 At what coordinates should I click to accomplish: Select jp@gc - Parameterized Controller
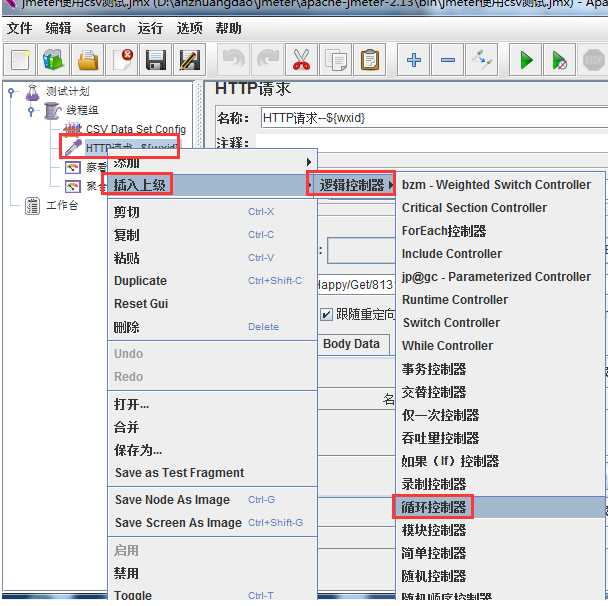pyautogui.click(x=499, y=276)
